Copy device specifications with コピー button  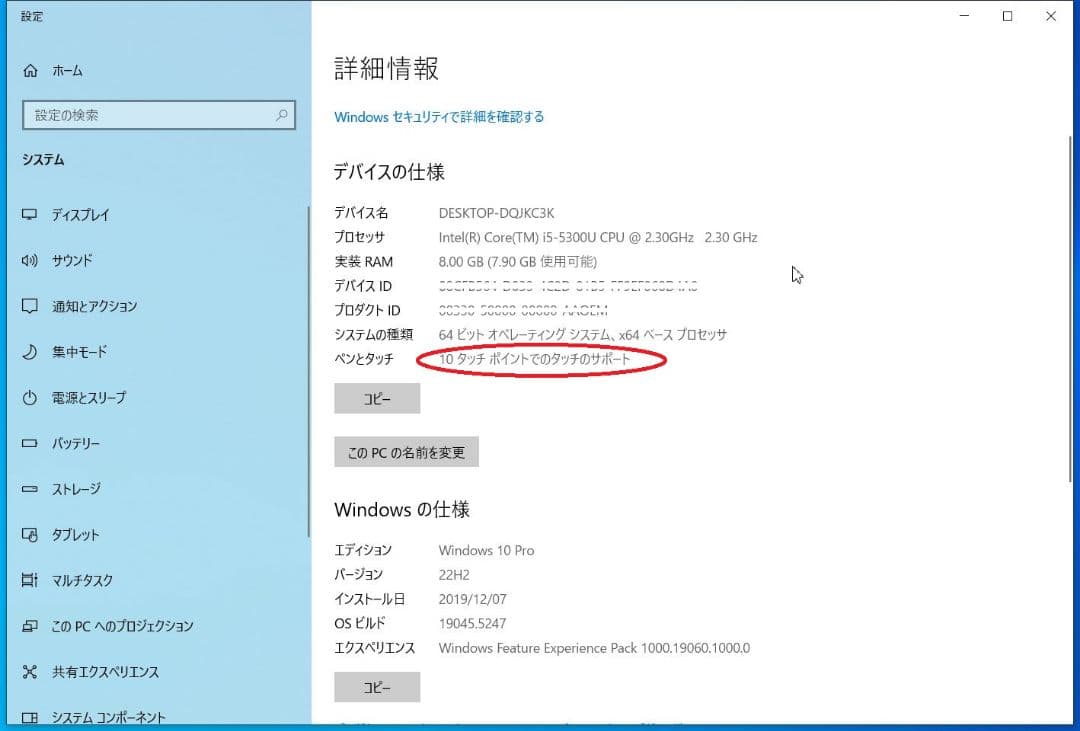point(377,398)
